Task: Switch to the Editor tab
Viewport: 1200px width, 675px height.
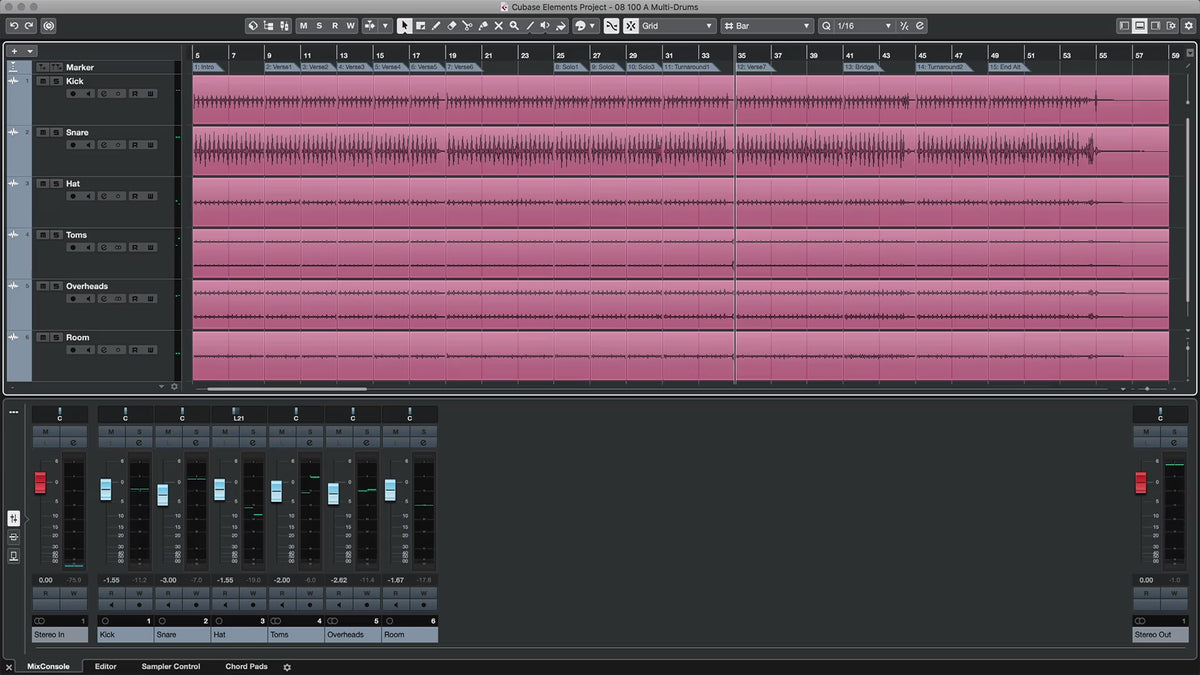Action: pyautogui.click(x=105, y=666)
